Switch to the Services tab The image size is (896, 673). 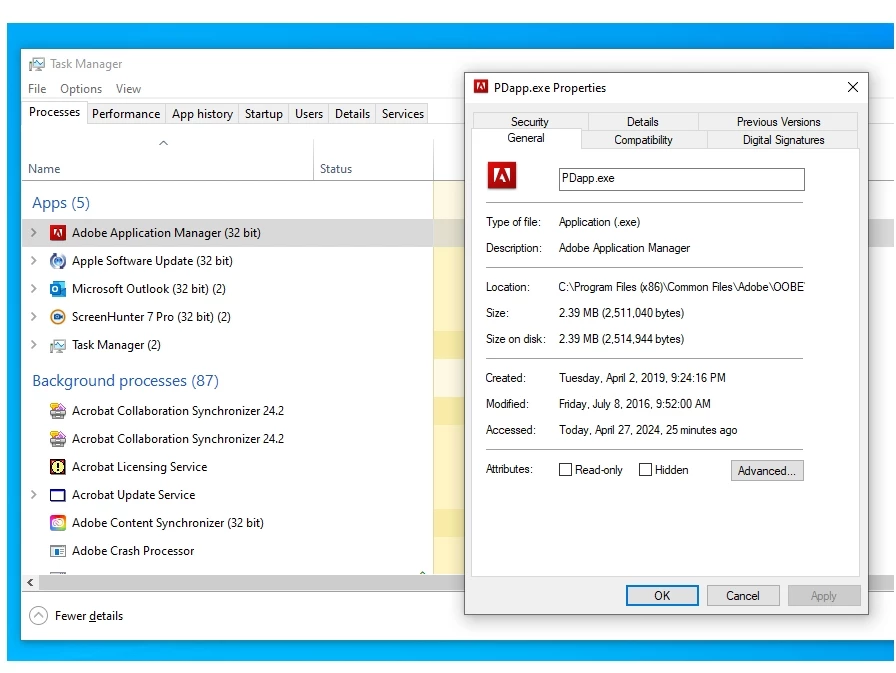pos(402,114)
